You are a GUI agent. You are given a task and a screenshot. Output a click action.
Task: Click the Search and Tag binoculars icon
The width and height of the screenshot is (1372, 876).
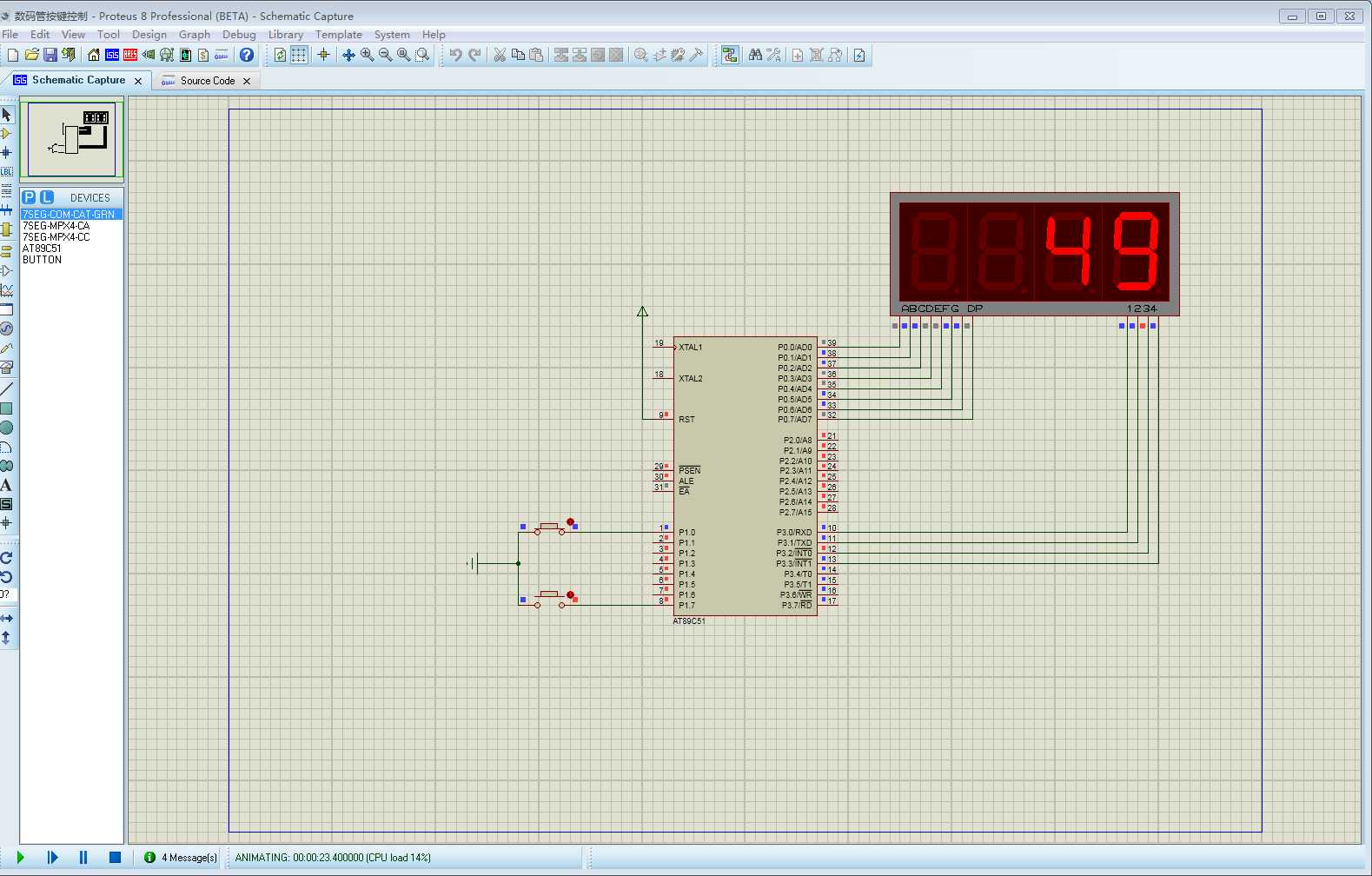click(x=755, y=55)
